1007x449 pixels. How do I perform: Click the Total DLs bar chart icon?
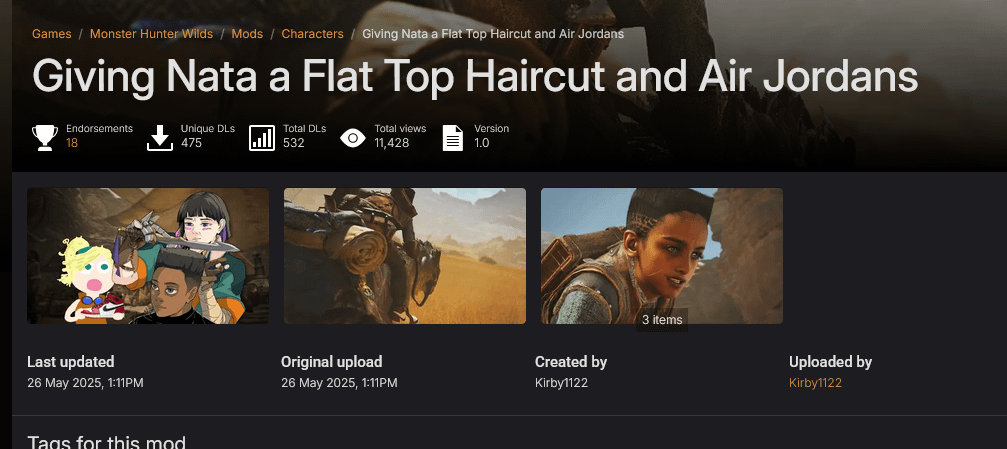coord(262,138)
